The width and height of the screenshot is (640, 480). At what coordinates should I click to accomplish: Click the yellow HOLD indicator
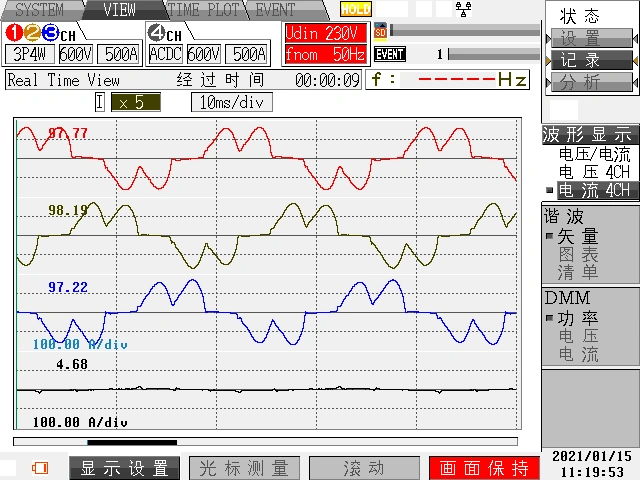pyautogui.click(x=356, y=9)
